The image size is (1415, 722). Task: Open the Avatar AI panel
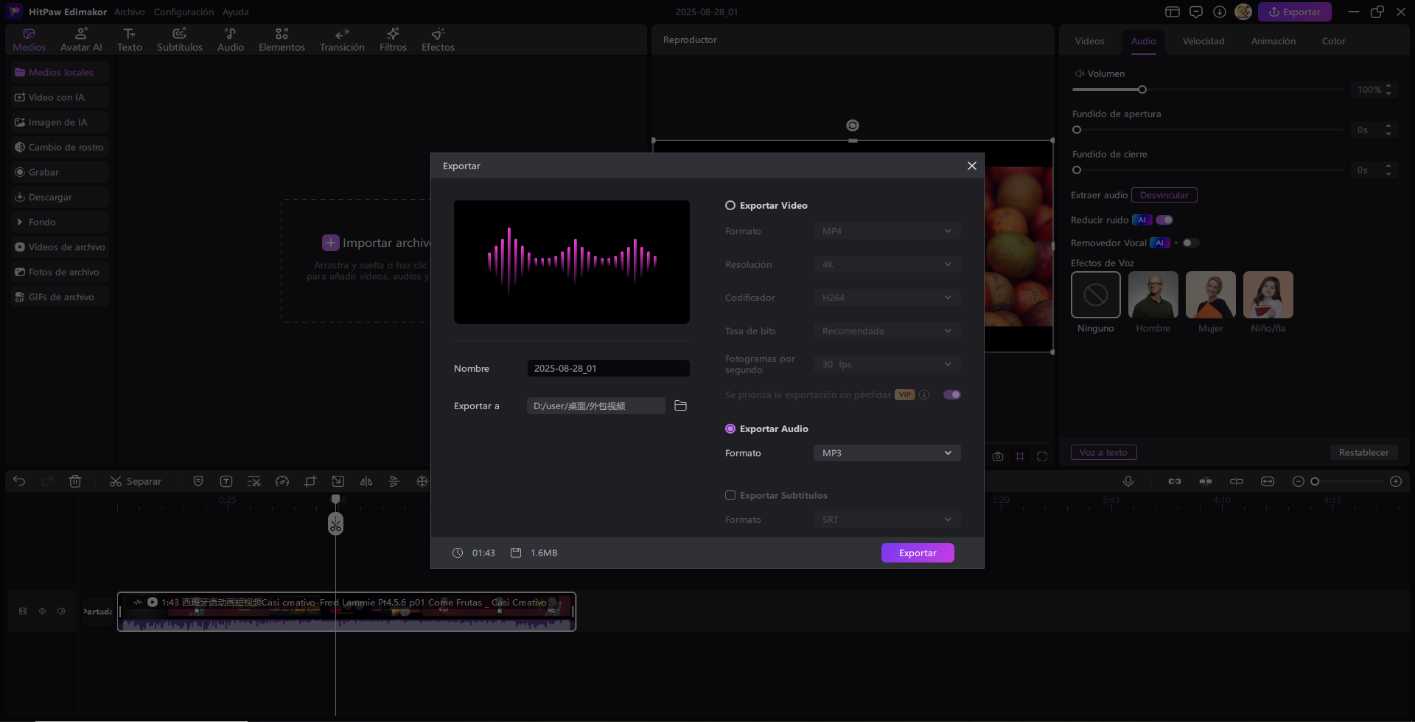click(81, 40)
